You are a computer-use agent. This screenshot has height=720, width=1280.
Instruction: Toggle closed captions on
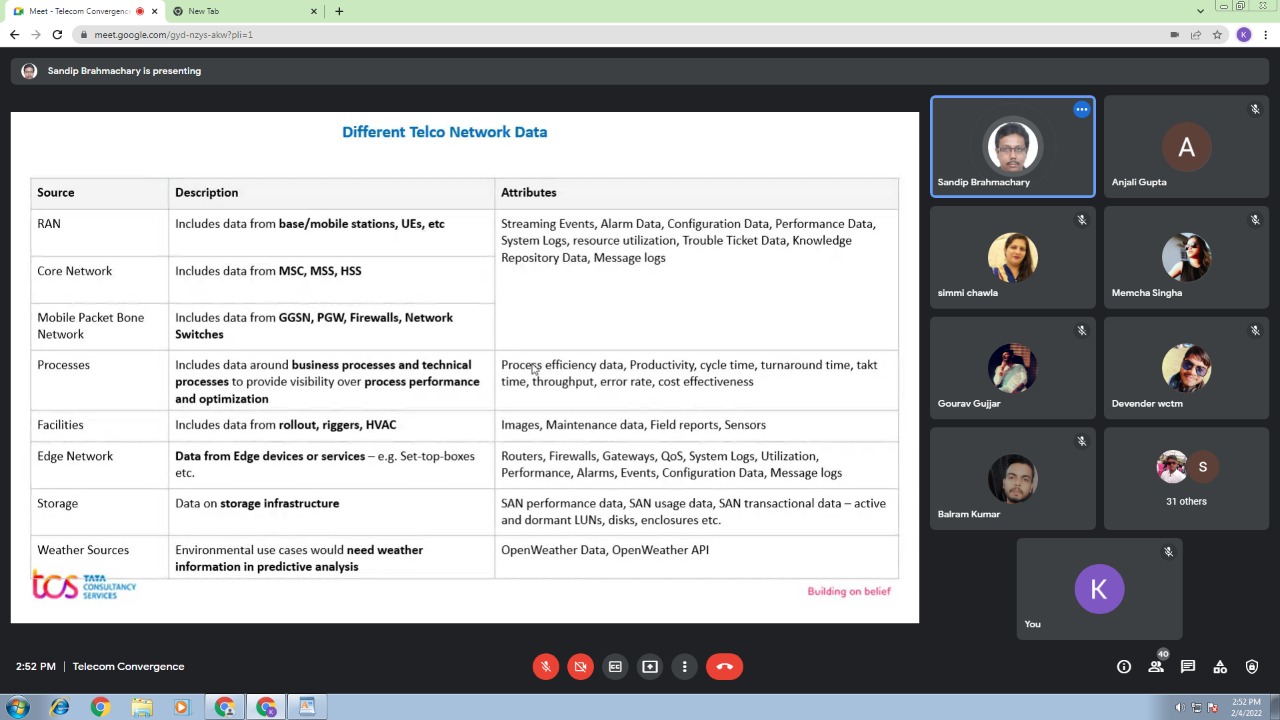(615, 666)
